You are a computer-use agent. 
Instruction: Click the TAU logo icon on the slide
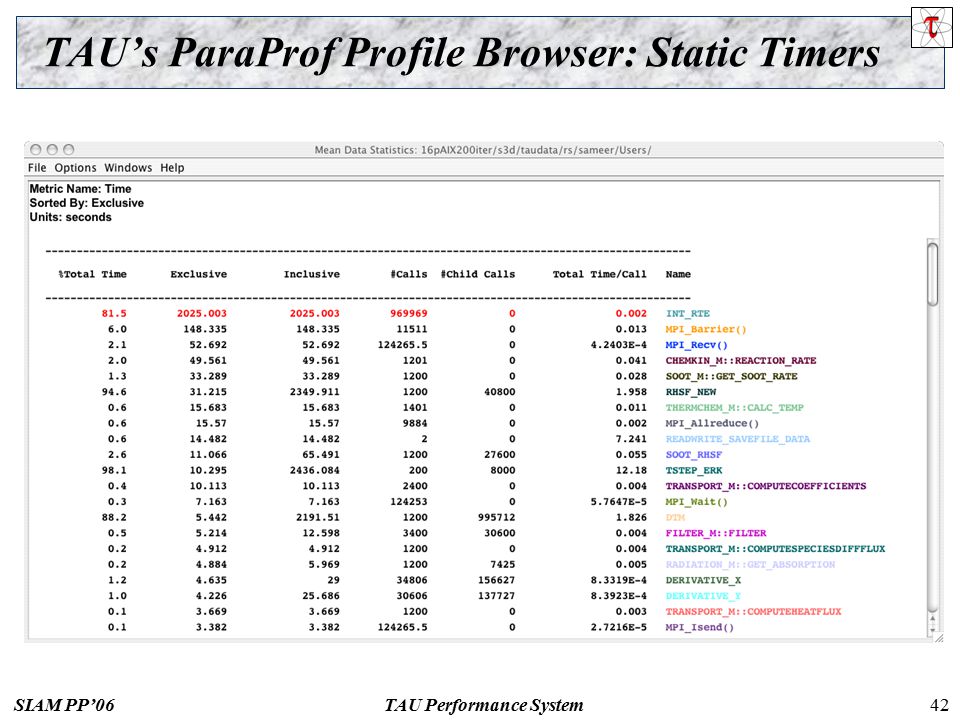931,28
